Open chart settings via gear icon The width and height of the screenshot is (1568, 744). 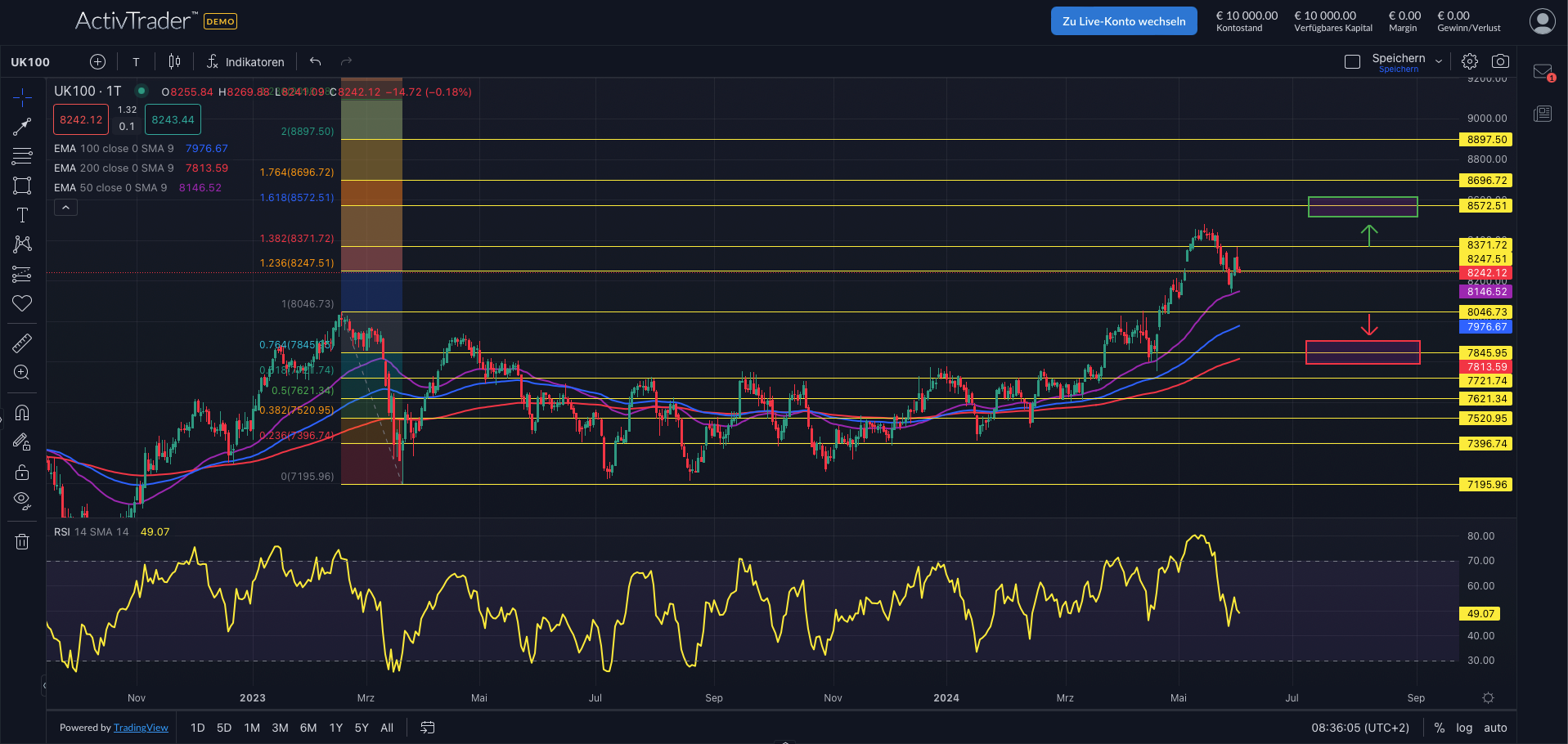1469,61
